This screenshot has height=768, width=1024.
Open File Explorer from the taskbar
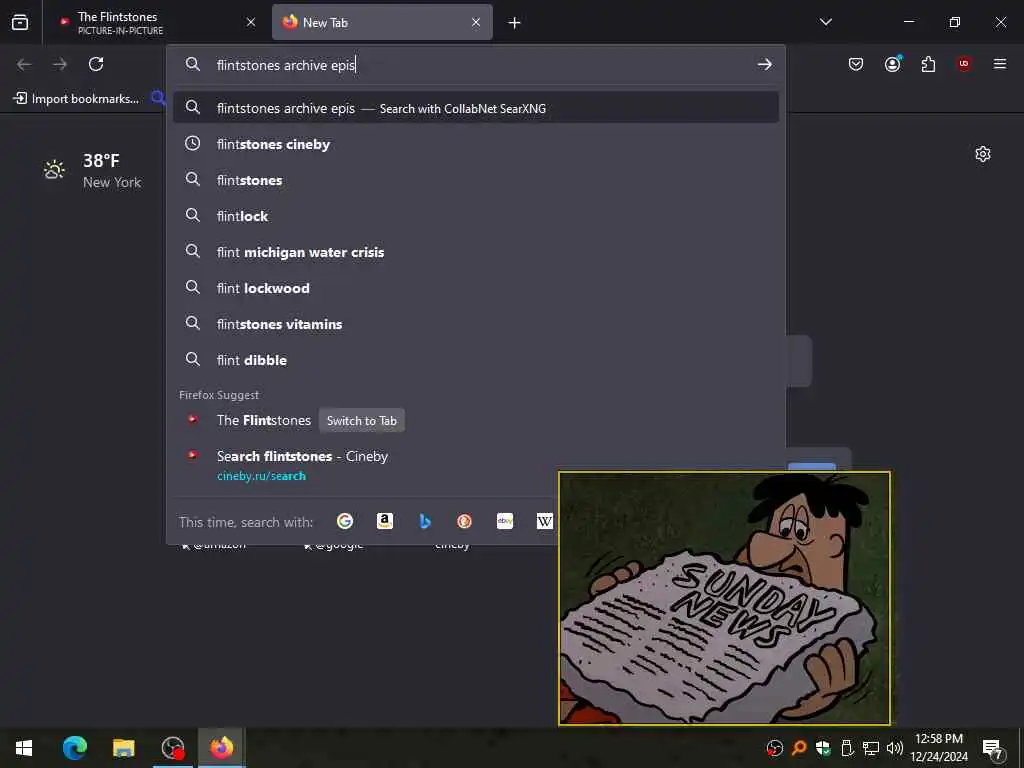point(123,748)
